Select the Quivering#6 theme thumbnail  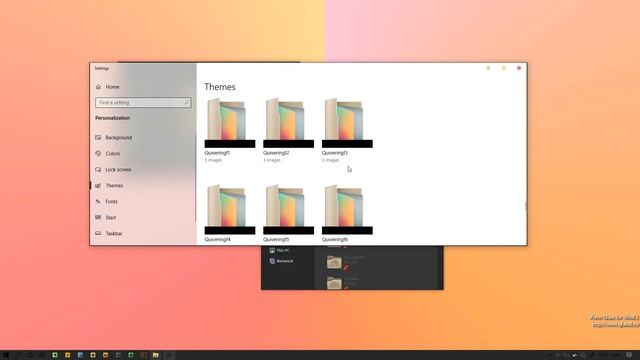[347, 209]
